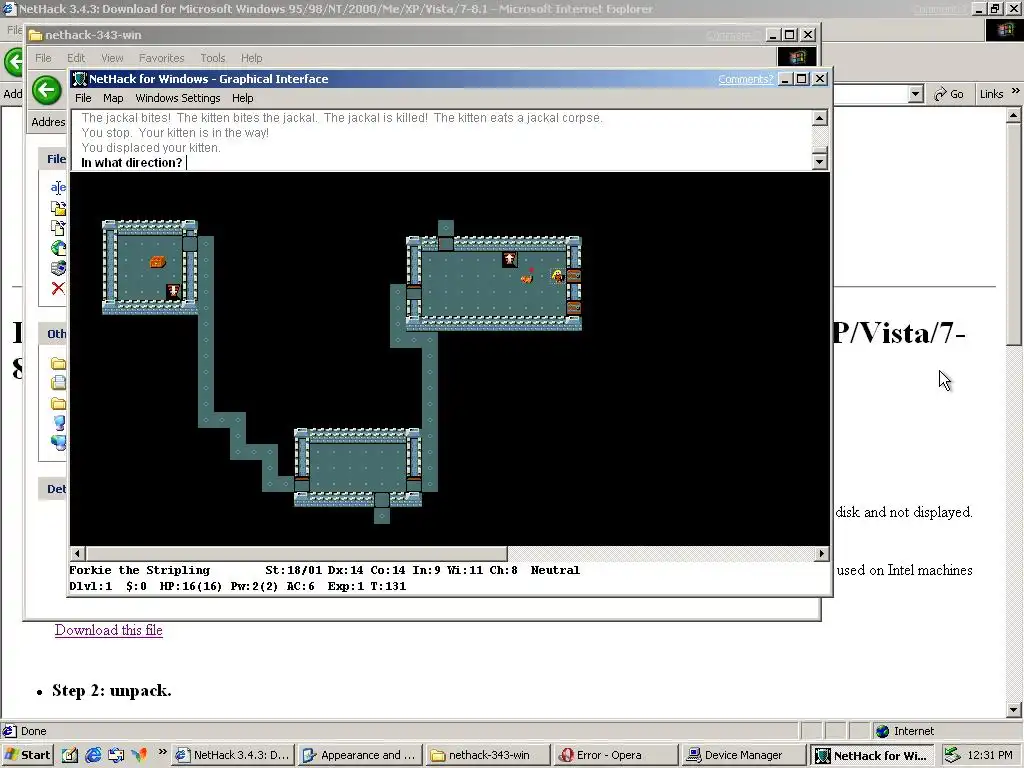Screen dimensions: 1024x768
Task: Expand the quick launch overflow chevron
Action: 162,752
